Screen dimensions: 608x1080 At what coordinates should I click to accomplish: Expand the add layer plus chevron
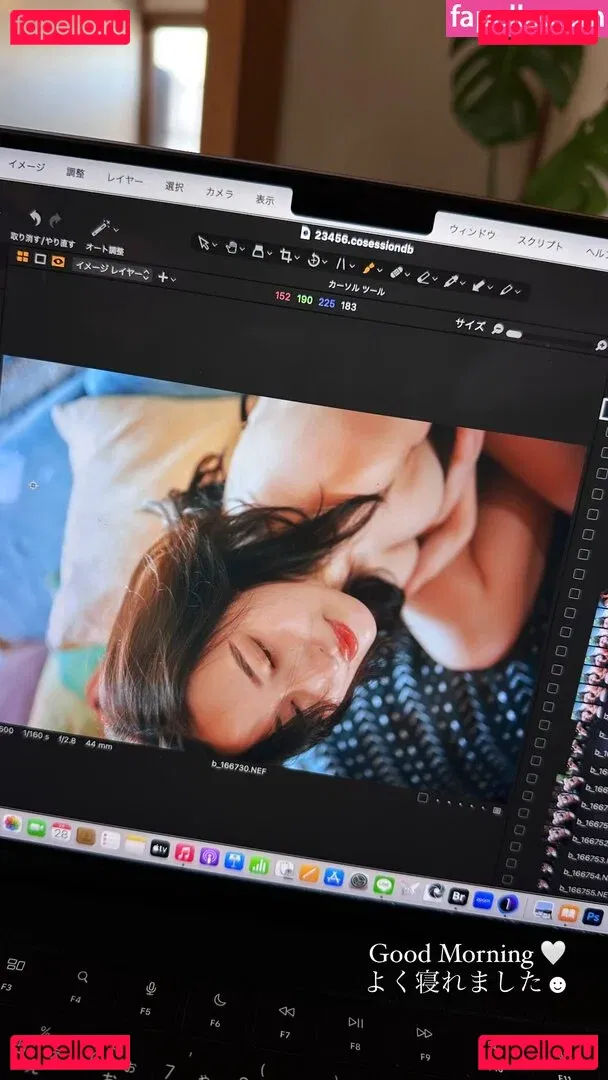pyautogui.click(x=173, y=279)
